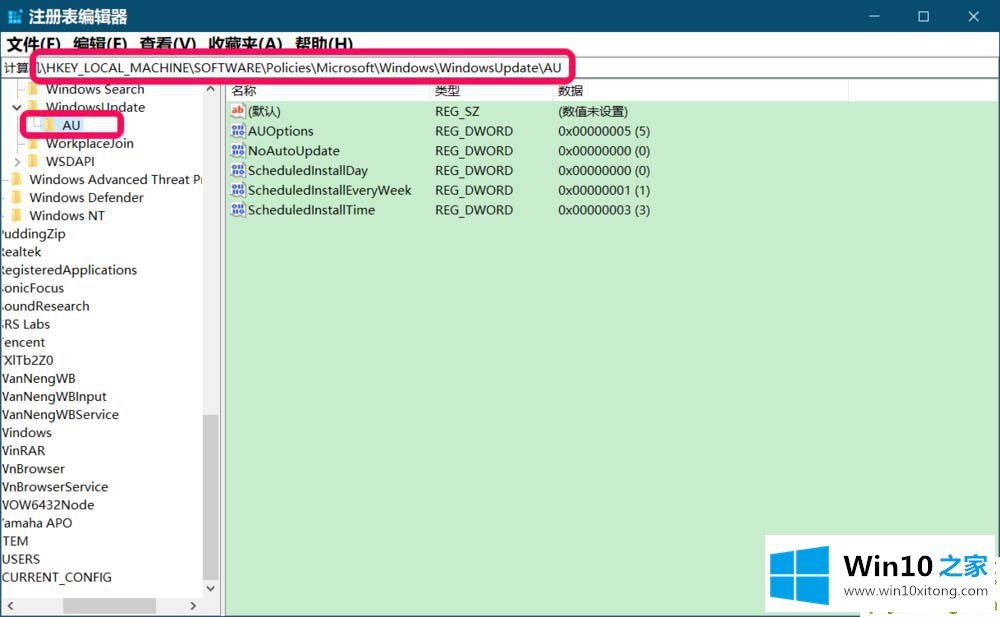
Task: Select the WOW6432Node key
Action: (x=48, y=505)
